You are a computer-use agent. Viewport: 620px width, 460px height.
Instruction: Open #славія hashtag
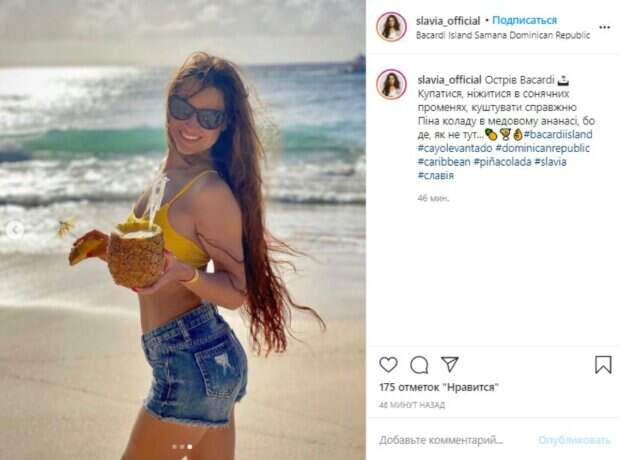tap(436, 175)
